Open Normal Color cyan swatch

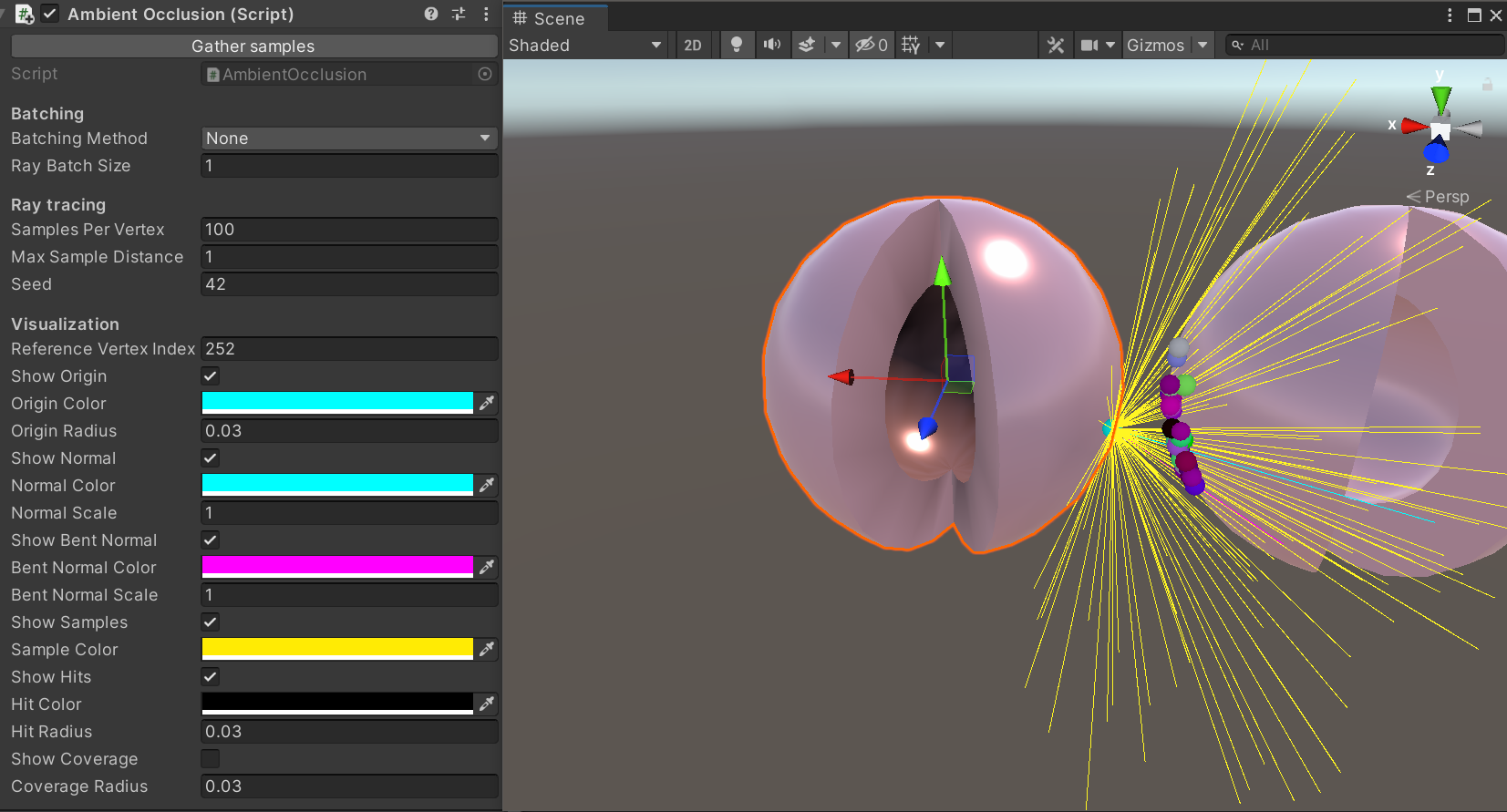coord(337,485)
